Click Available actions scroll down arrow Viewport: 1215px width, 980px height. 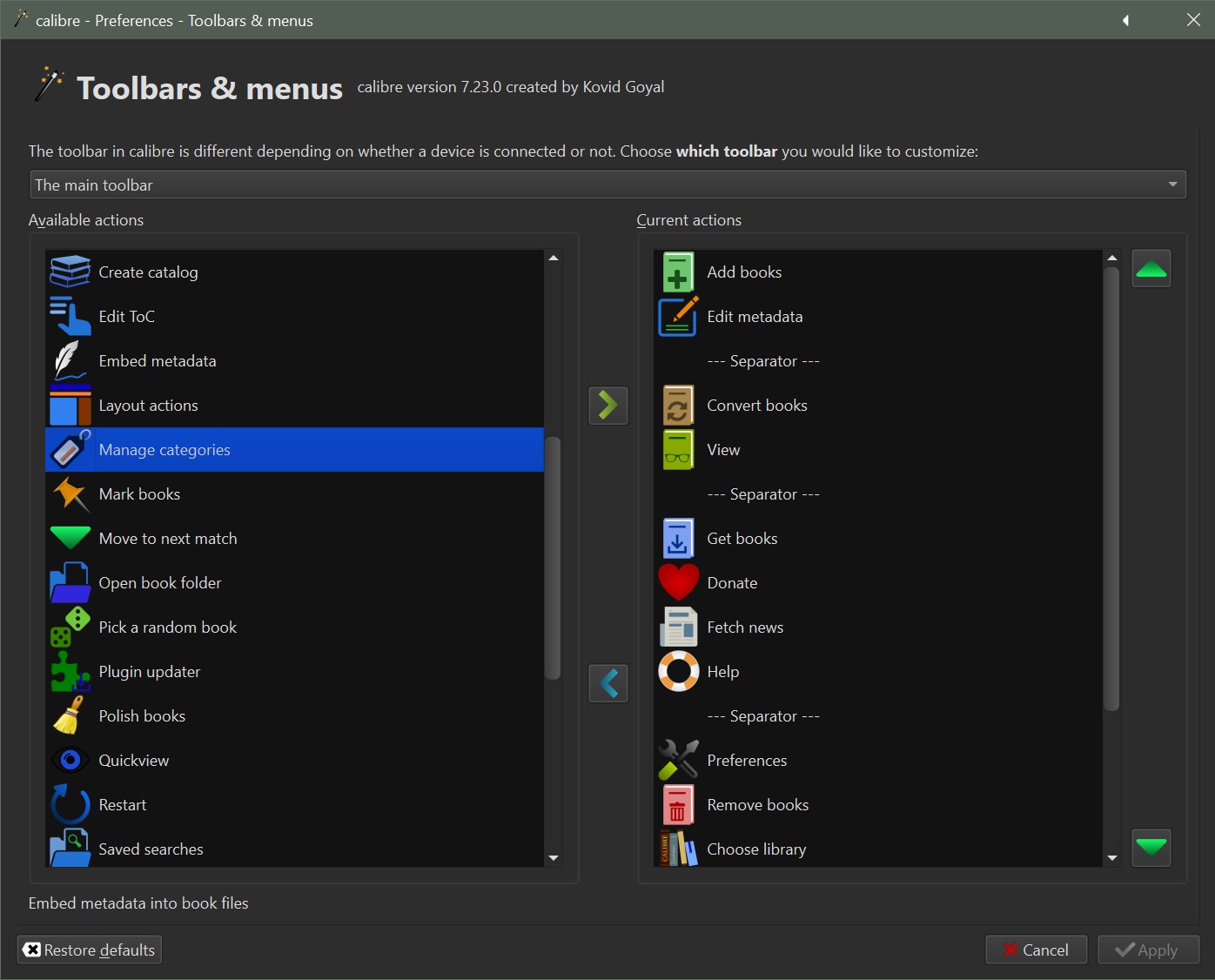pyautogui.click(x=553, y=858)
